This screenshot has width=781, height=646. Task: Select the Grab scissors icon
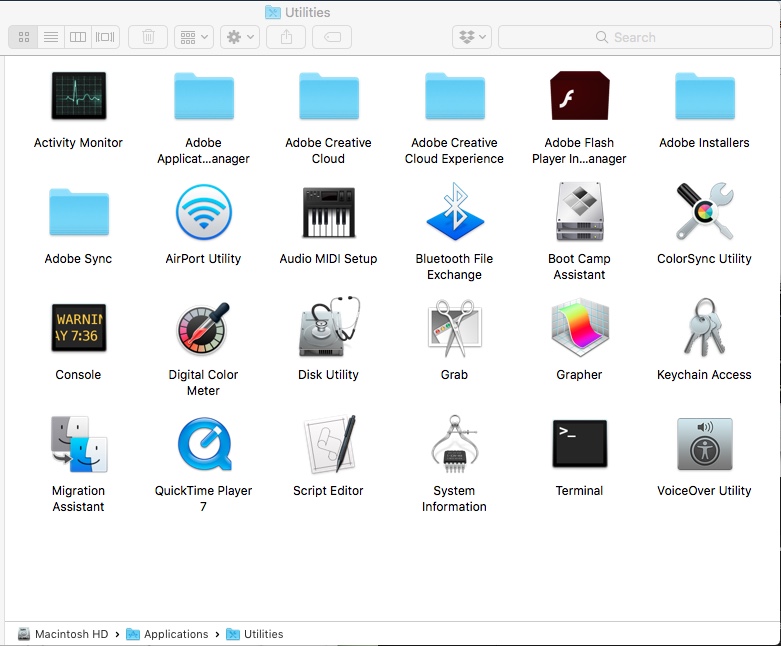point(455,328)
